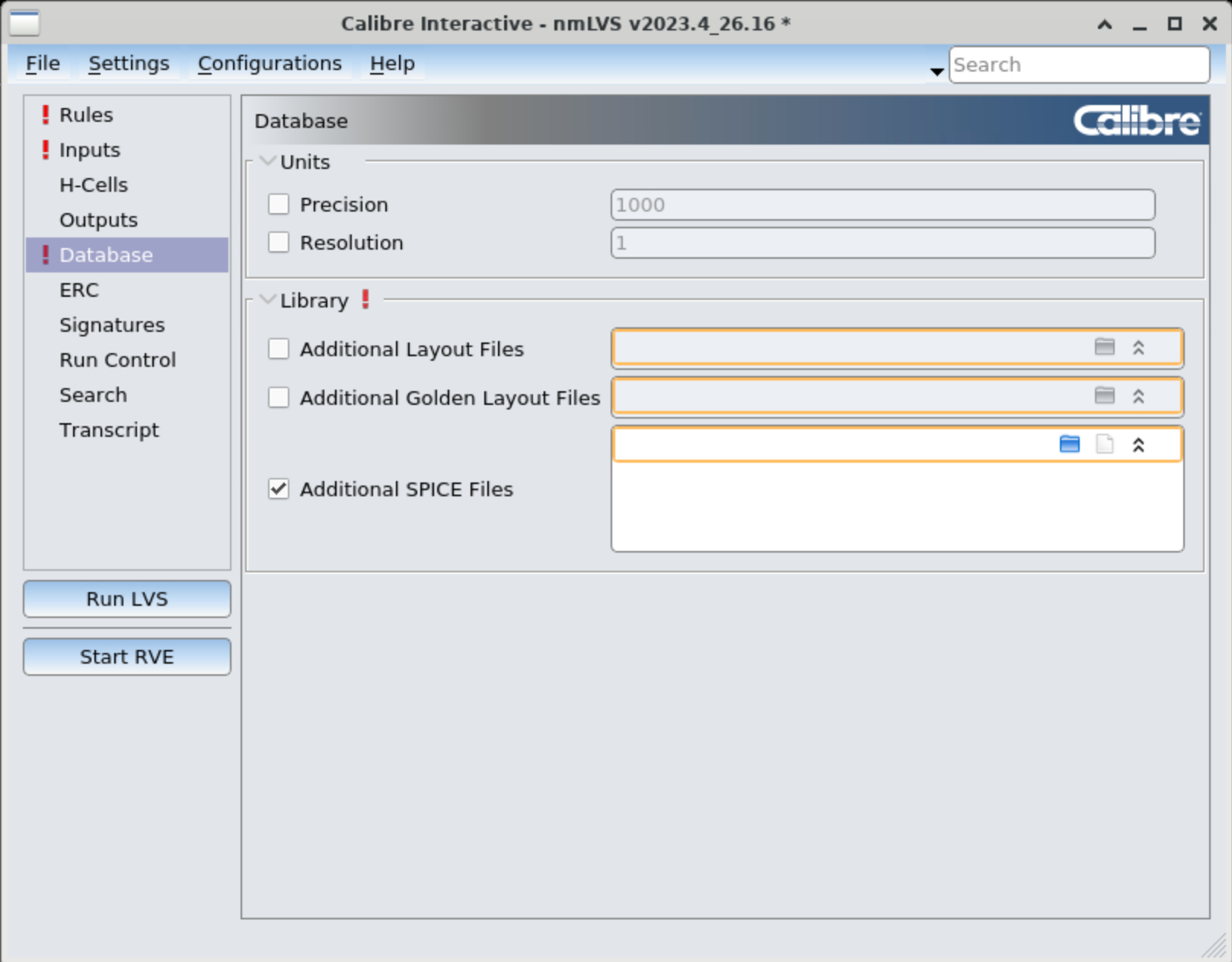
Task: Roll up the window using the caret button
Action: point(1105,24)
